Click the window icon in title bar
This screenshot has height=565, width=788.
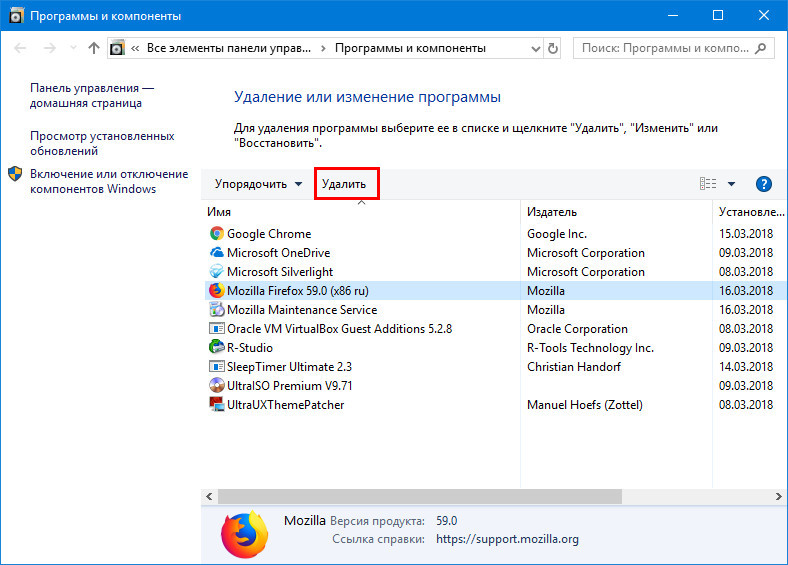pyautogui.click(x=16, y=16)
